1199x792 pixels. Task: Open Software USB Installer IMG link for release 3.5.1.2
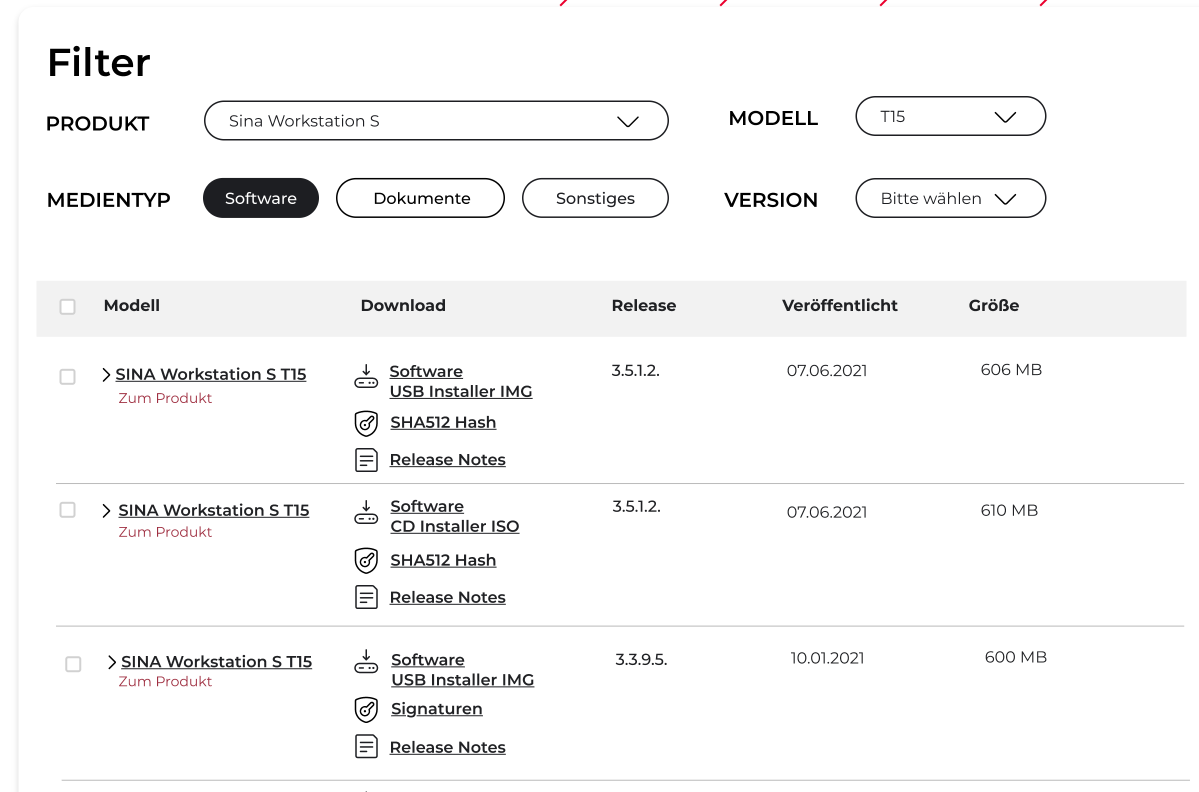point(461,381)
